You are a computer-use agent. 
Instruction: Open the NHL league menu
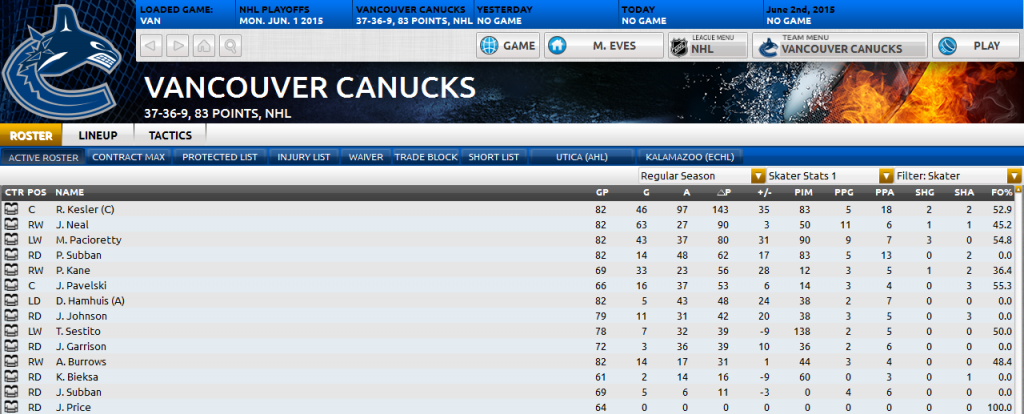708,46
